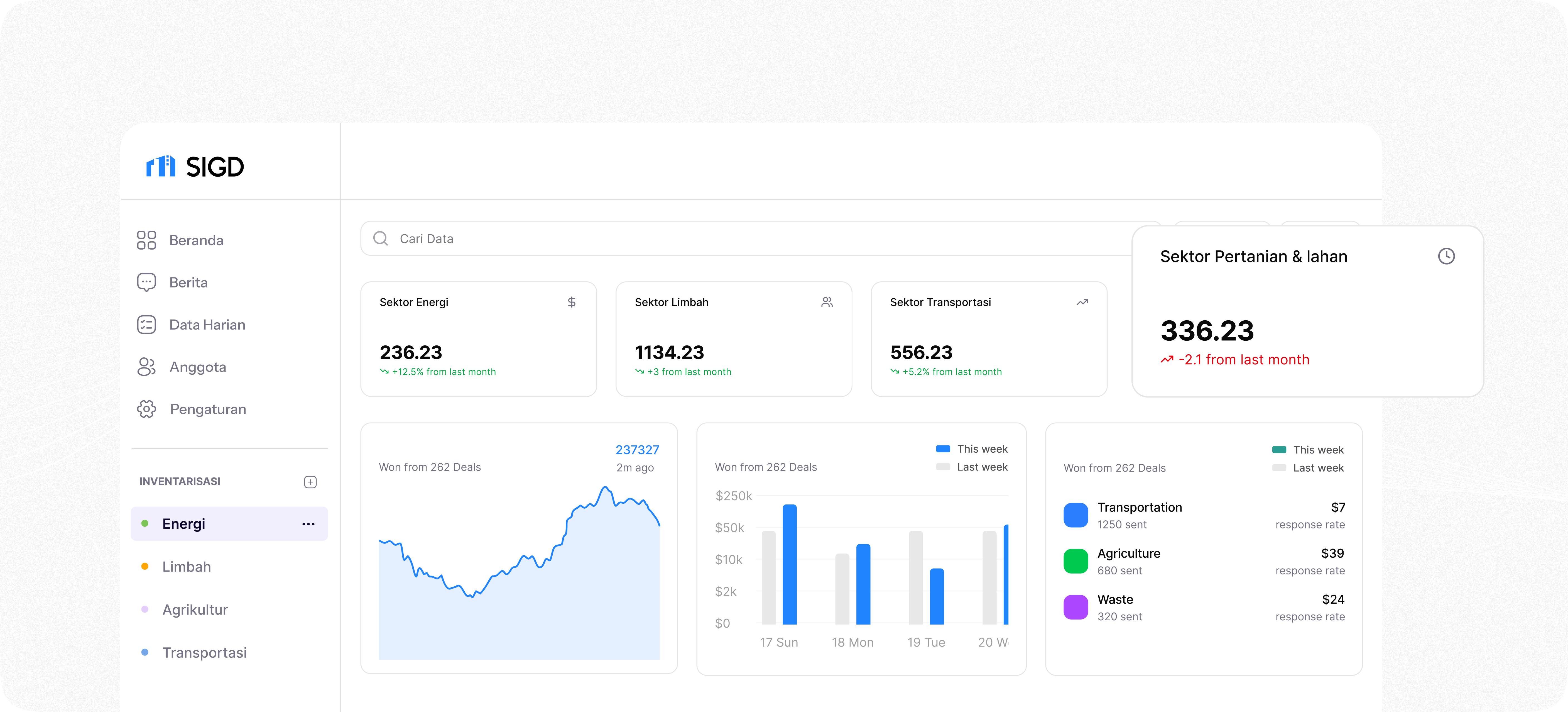The height and width of the screenshot is (712, 1568).
Task: Open the Transportasi inventarisasi item
Action: (x=205, y=652)
